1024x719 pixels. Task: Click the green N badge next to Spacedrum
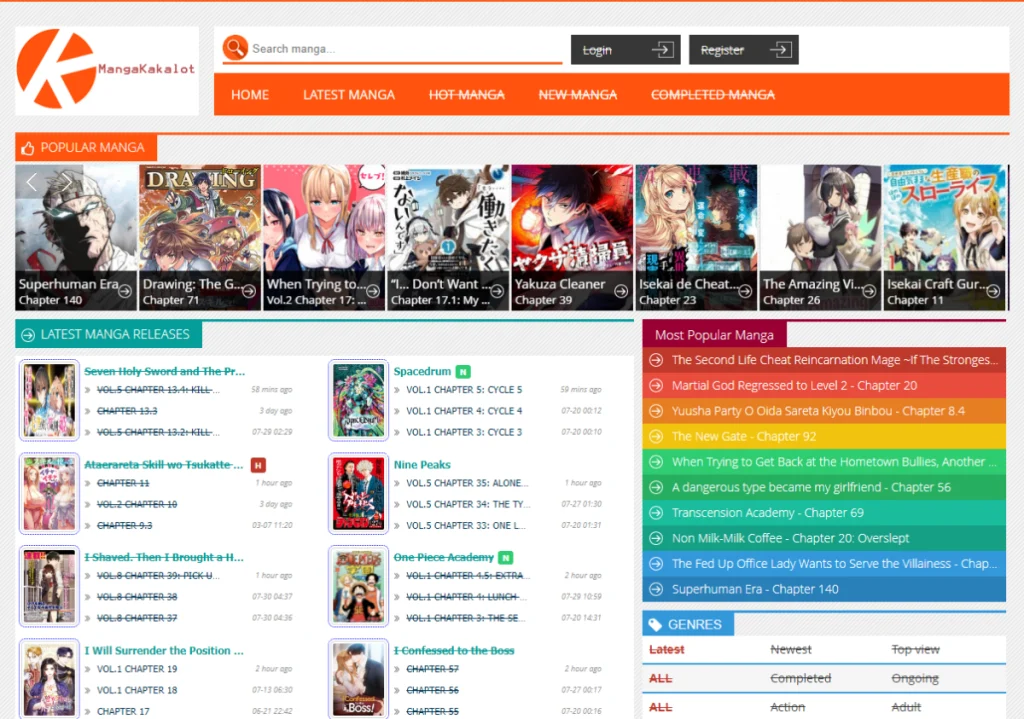click(463, 372)
